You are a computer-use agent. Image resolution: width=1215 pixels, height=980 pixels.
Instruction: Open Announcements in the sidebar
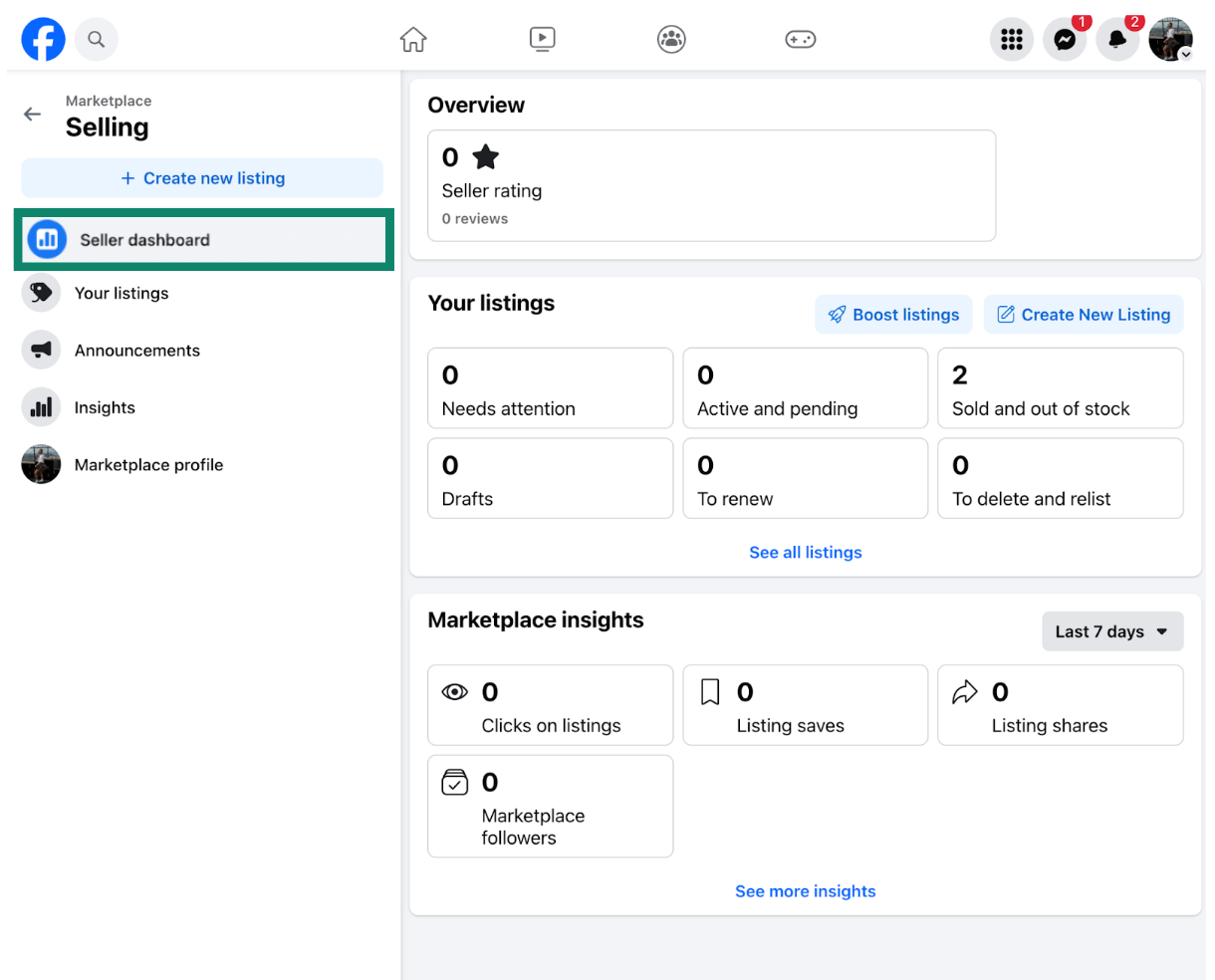click(136, 351)
